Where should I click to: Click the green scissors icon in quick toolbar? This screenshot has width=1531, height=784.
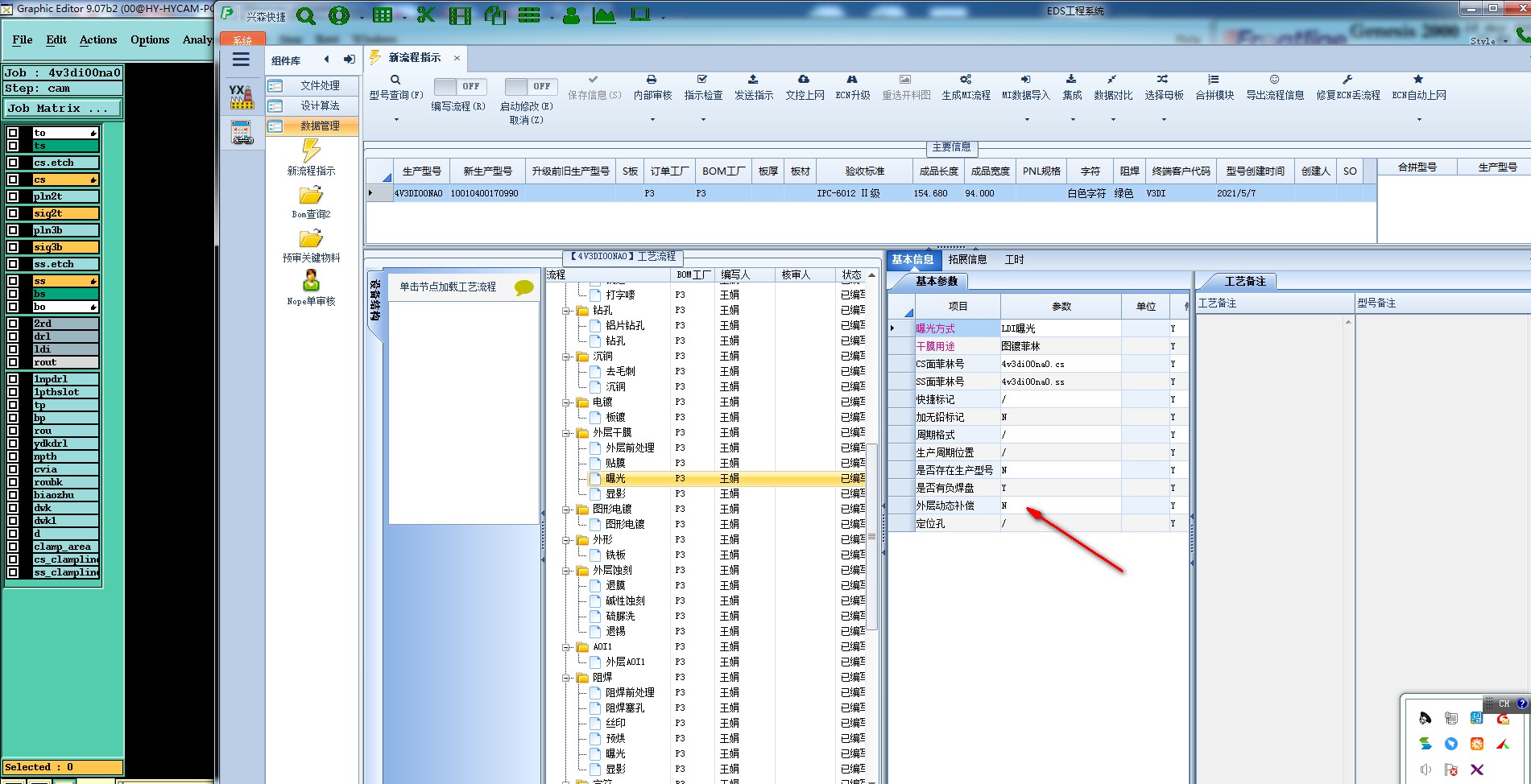(x=426, y=14)
